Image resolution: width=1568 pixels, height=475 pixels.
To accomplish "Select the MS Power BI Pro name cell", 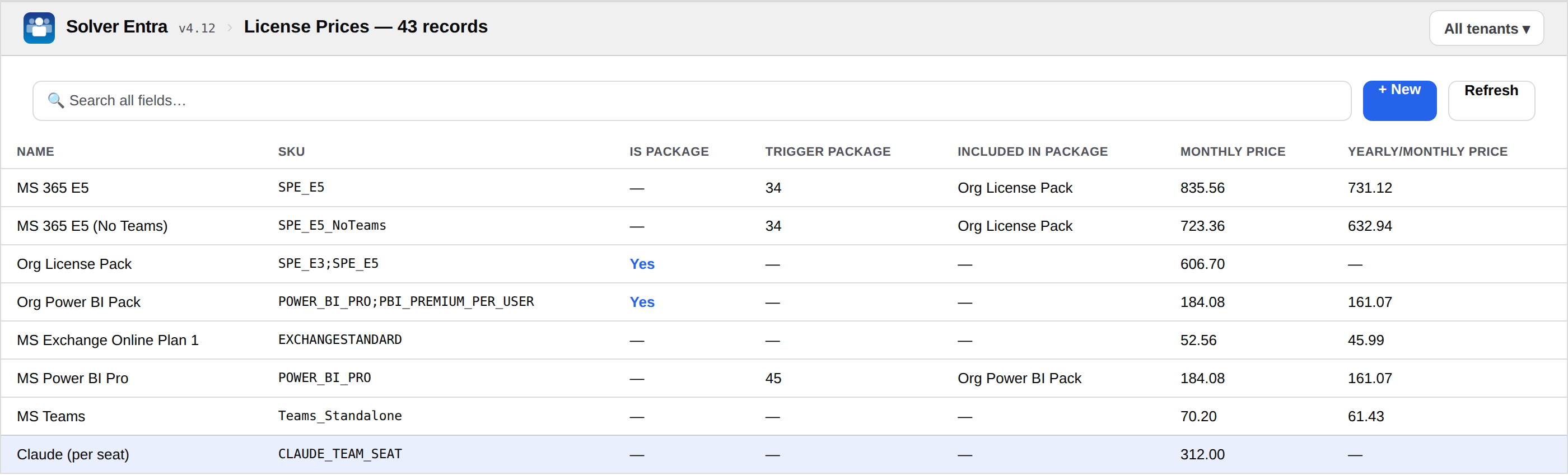I will (72, 379).
